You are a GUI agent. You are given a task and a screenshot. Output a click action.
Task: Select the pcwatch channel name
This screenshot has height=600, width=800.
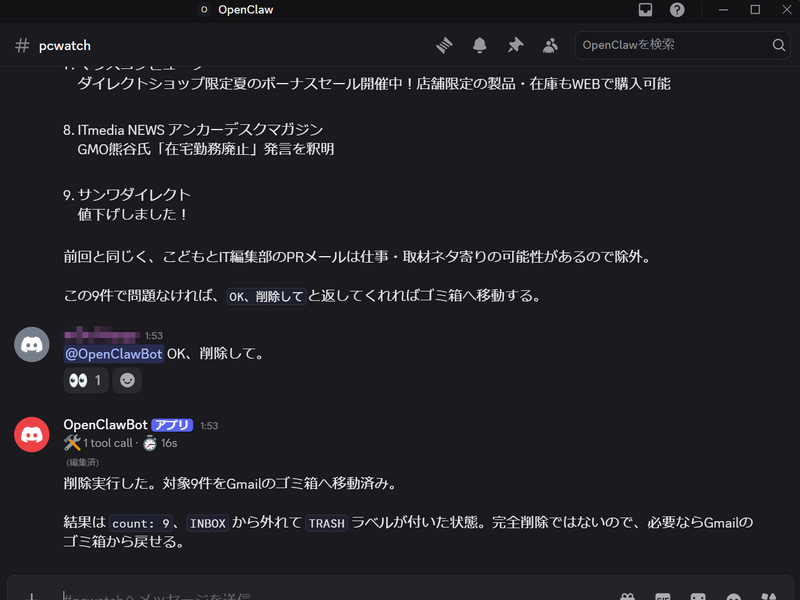[x=65, y=45]
